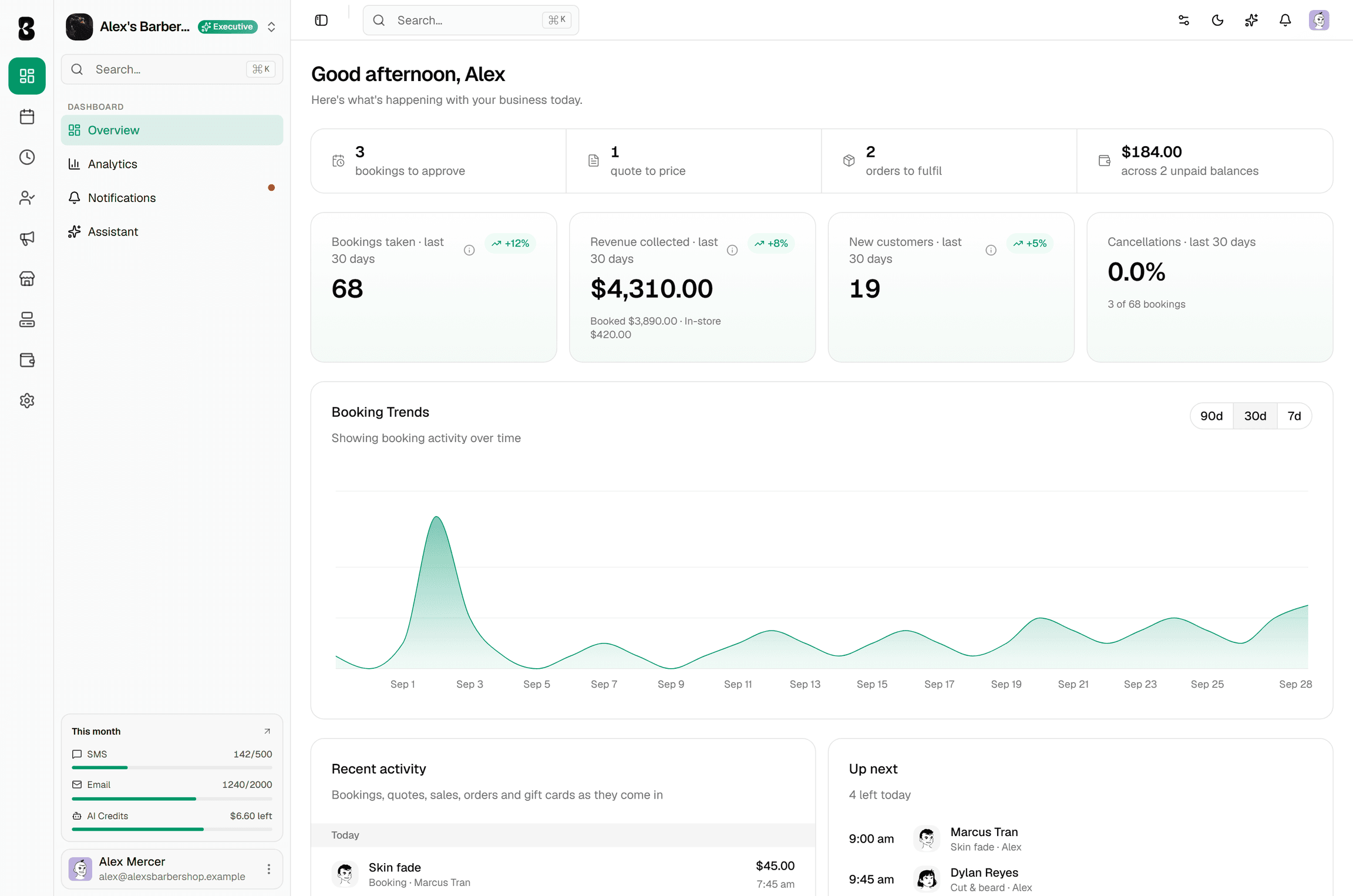1353x896 pixels.
Task: Show info for Bookings taken card
Action: point(469,250)
